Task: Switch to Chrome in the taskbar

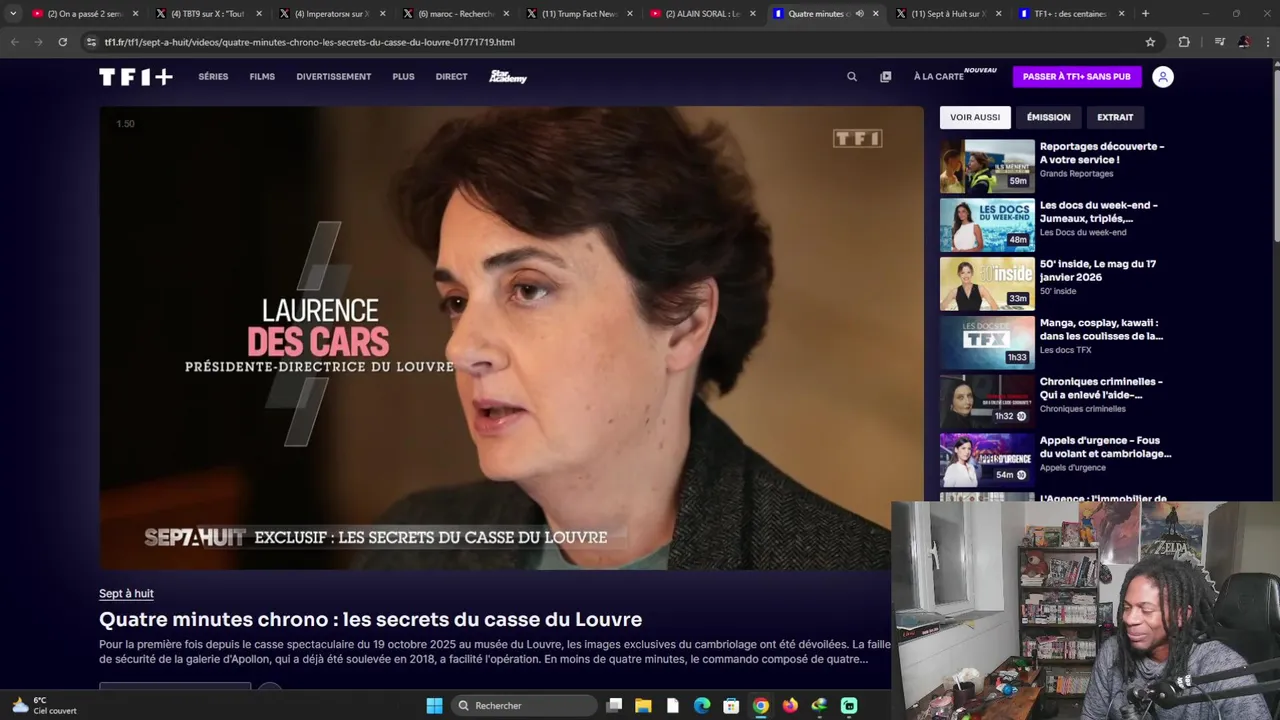Action: (761, 705)
